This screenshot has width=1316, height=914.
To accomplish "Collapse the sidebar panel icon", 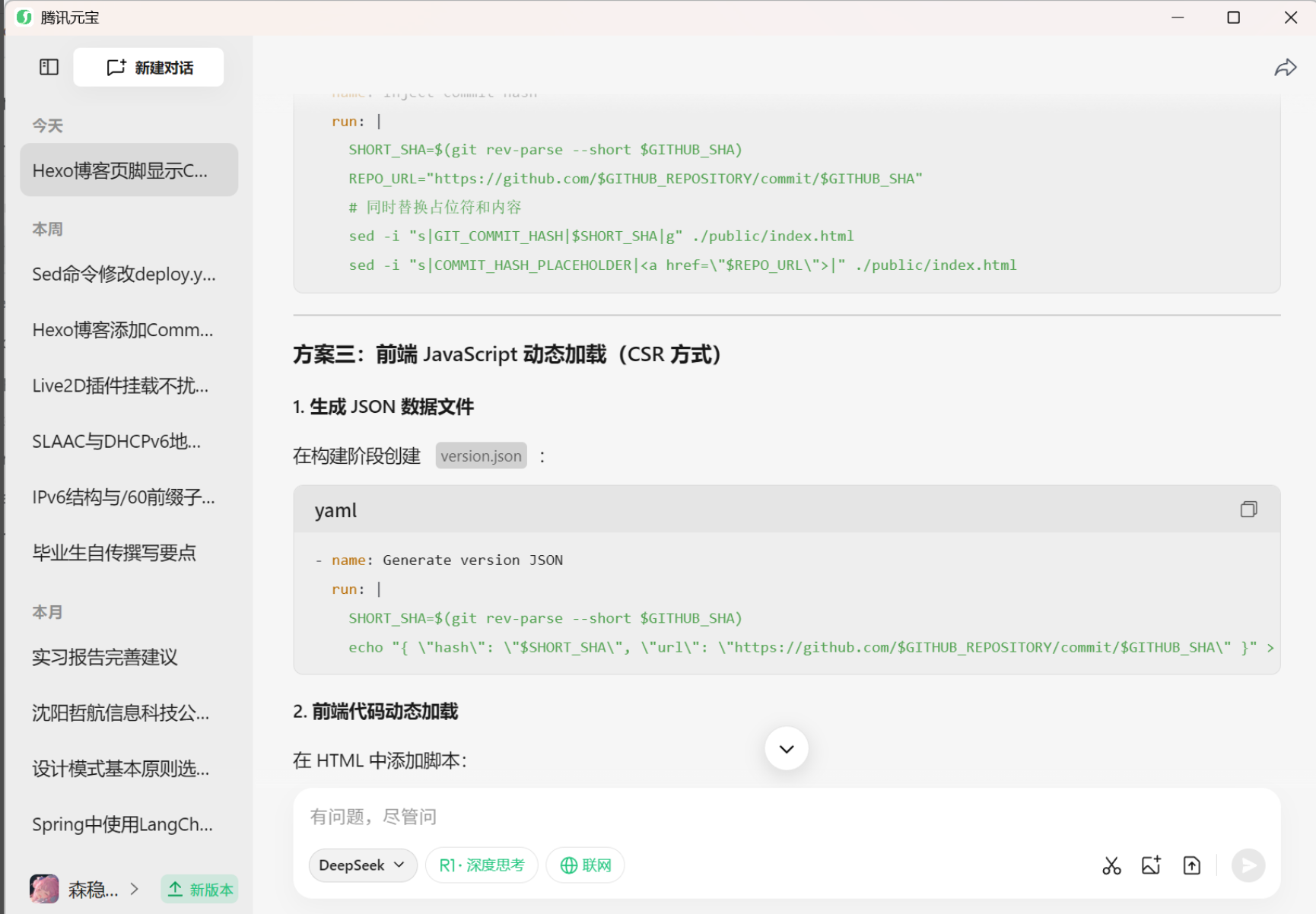I will [x=49, y=68].
